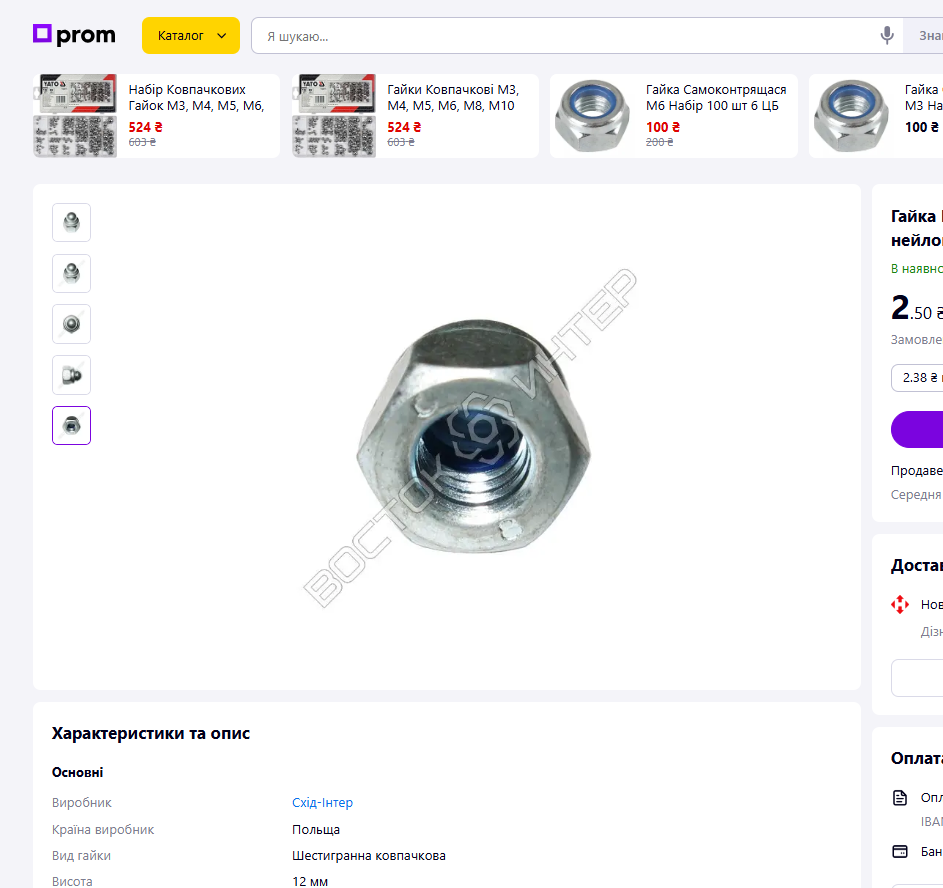Click the bank card payment icon
Image resolution: width=943 pixels, height=888 pixels.
click(900, 851)
